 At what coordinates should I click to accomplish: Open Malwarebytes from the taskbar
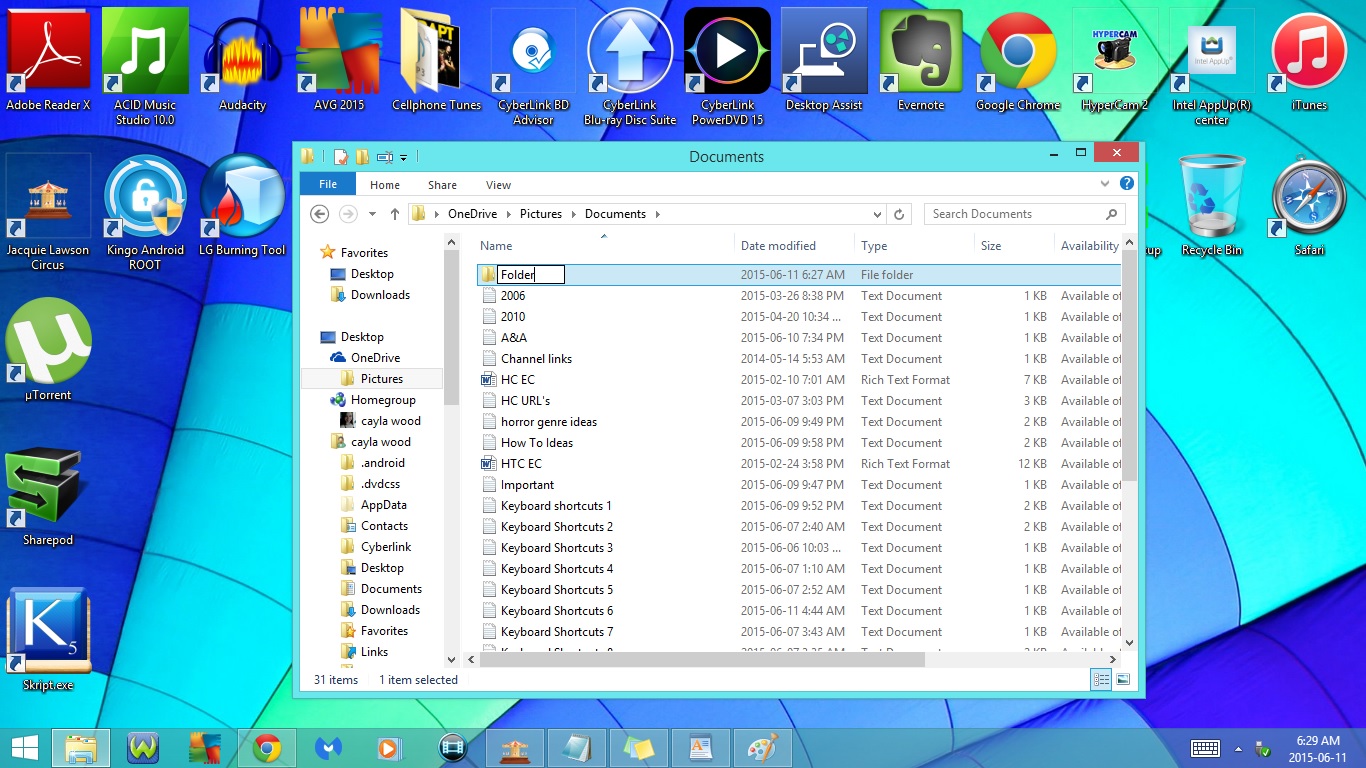click(329, 748)
